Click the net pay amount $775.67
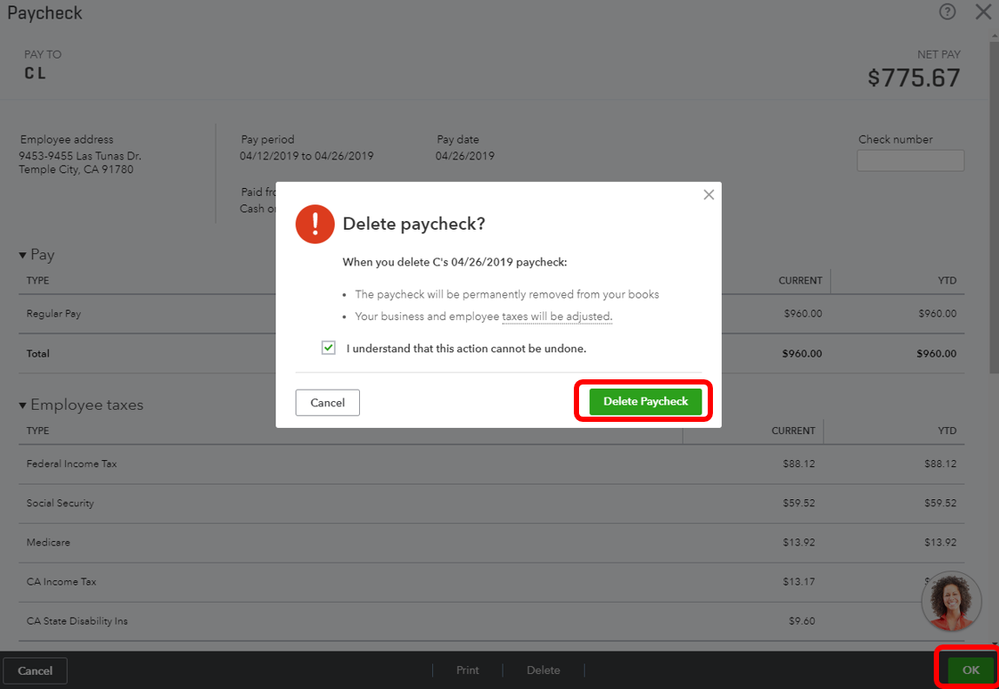The height and width of the screenshot is (689, 999). click(x=913, y=78)
